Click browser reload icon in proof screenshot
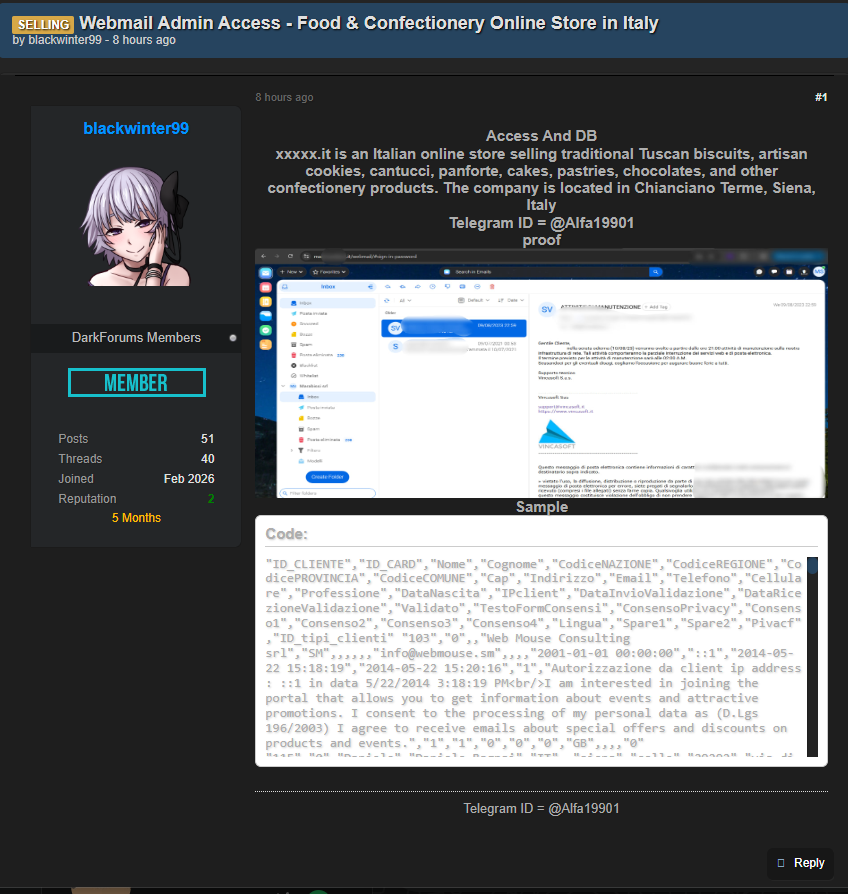This screenshot has width=848, height=894. (290, 257)
